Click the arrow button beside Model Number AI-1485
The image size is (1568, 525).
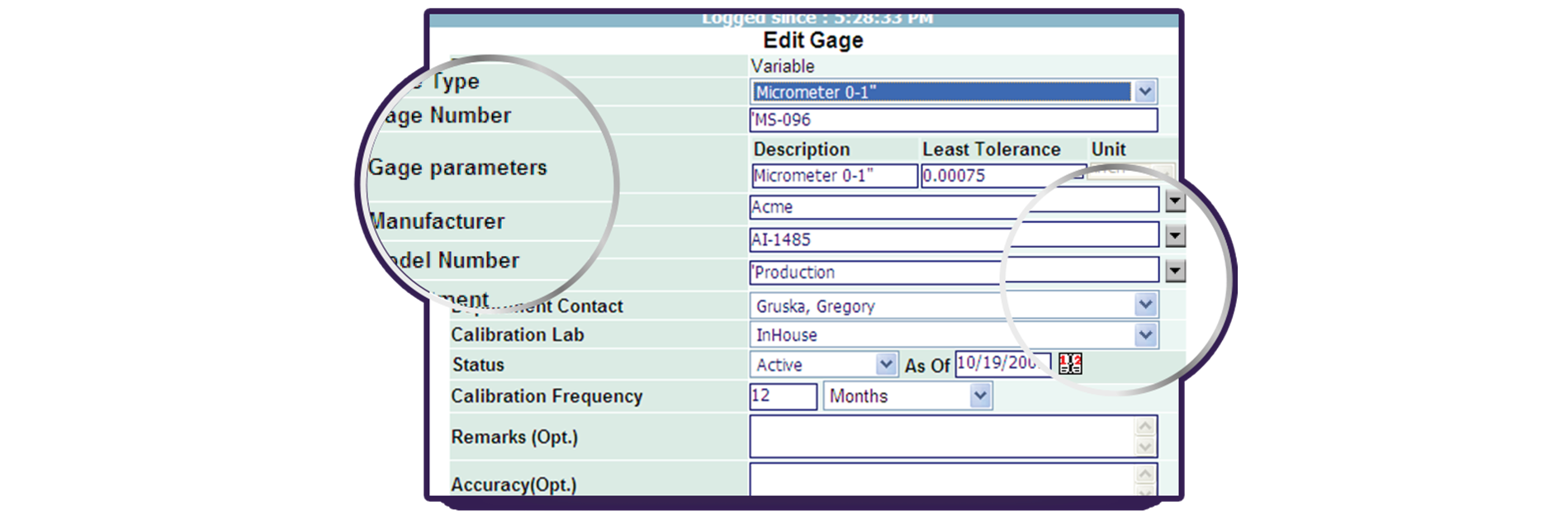click(1175, 237)
